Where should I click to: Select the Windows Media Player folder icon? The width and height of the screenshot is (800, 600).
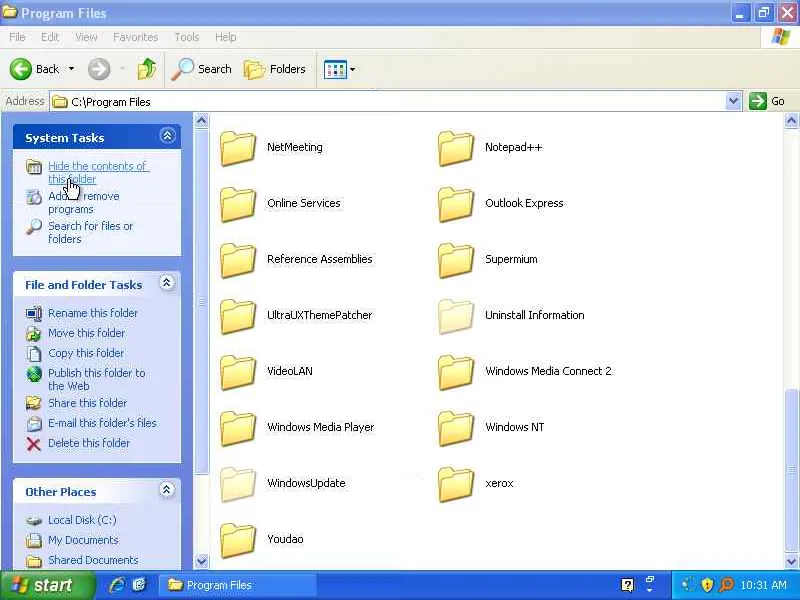pyautogui.click(x=238, y=429)
